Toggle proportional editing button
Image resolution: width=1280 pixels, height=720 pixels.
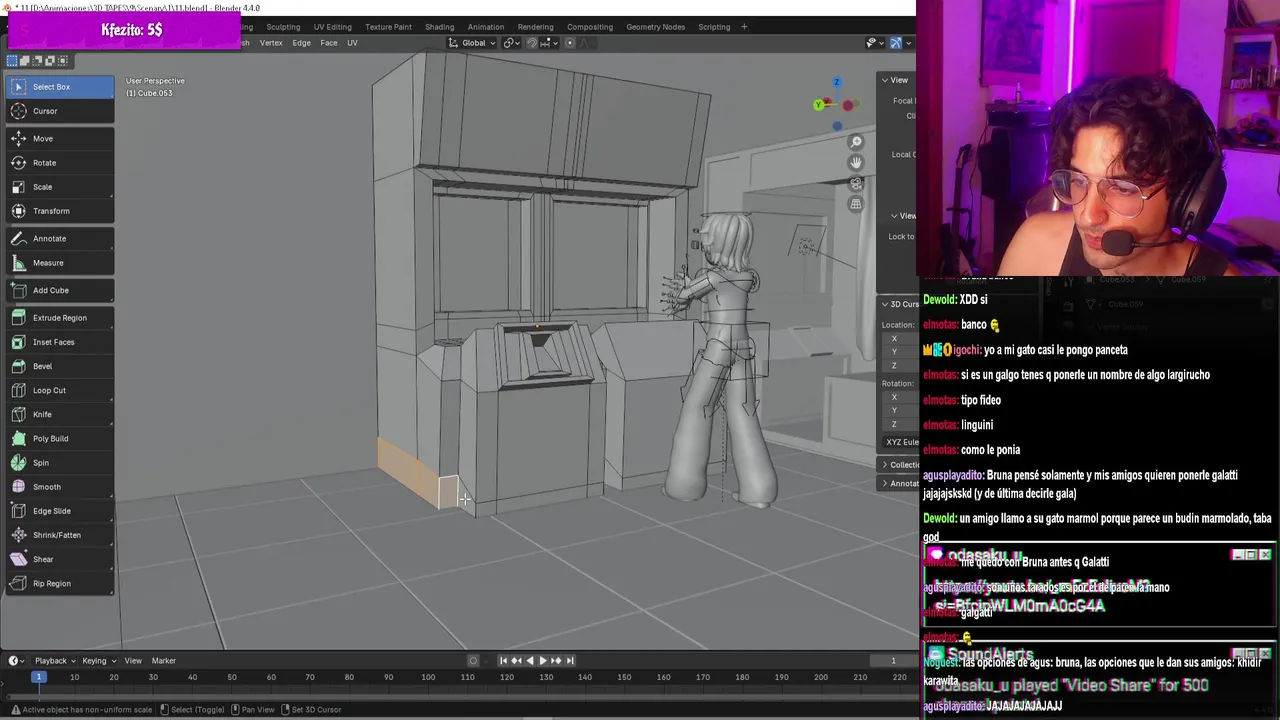570,43
